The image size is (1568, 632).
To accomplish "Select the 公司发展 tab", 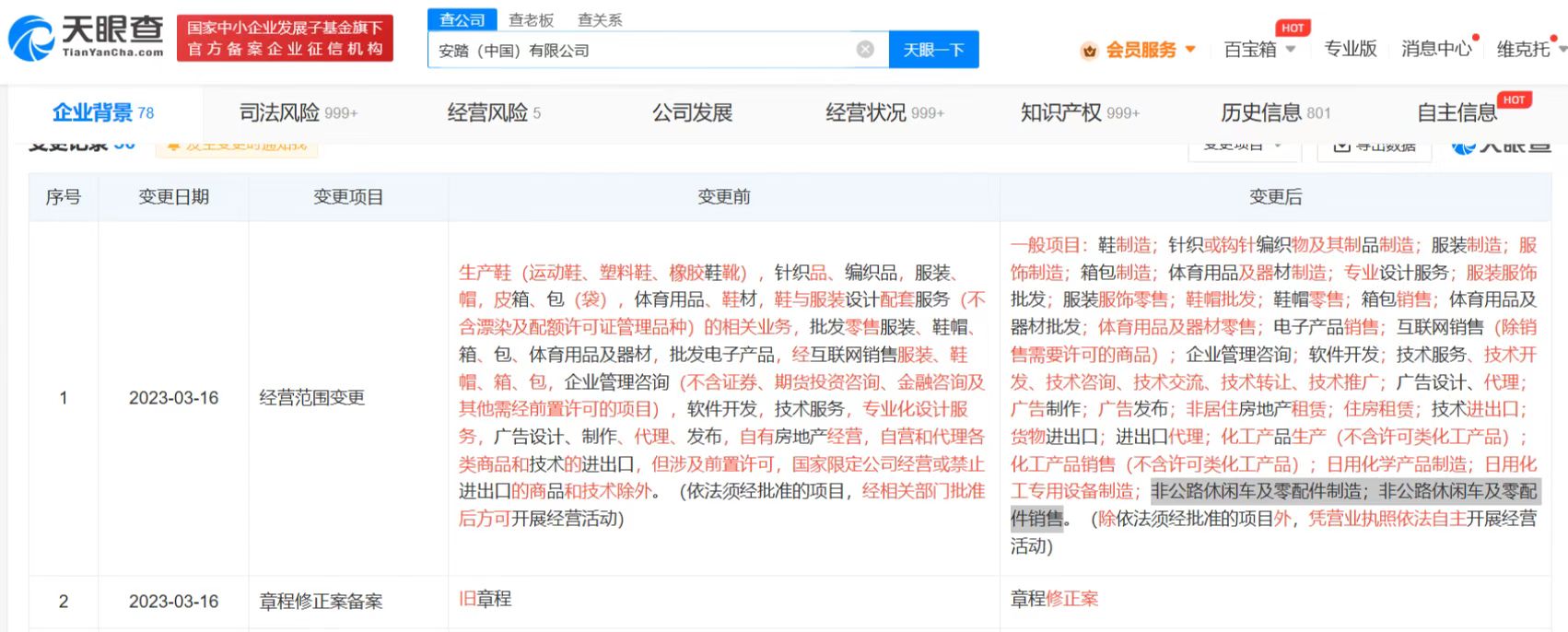I will point(692,112).
